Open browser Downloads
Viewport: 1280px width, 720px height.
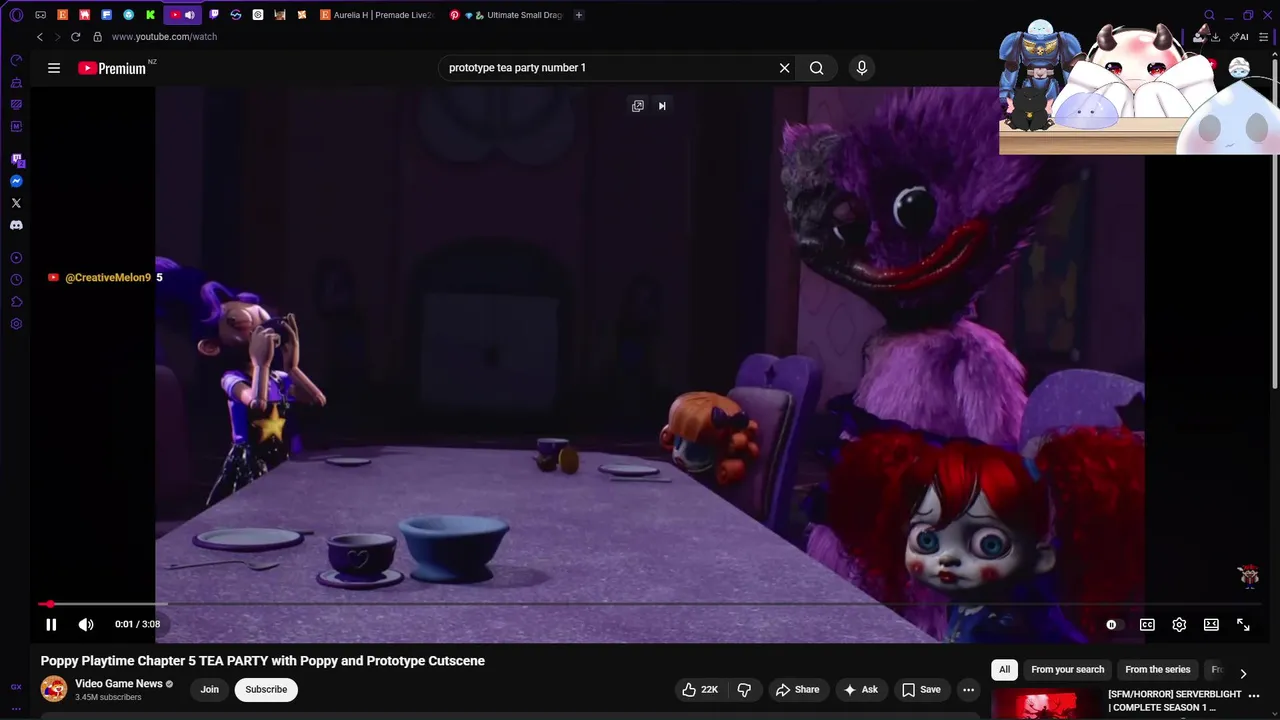[x=1216, y=37]
